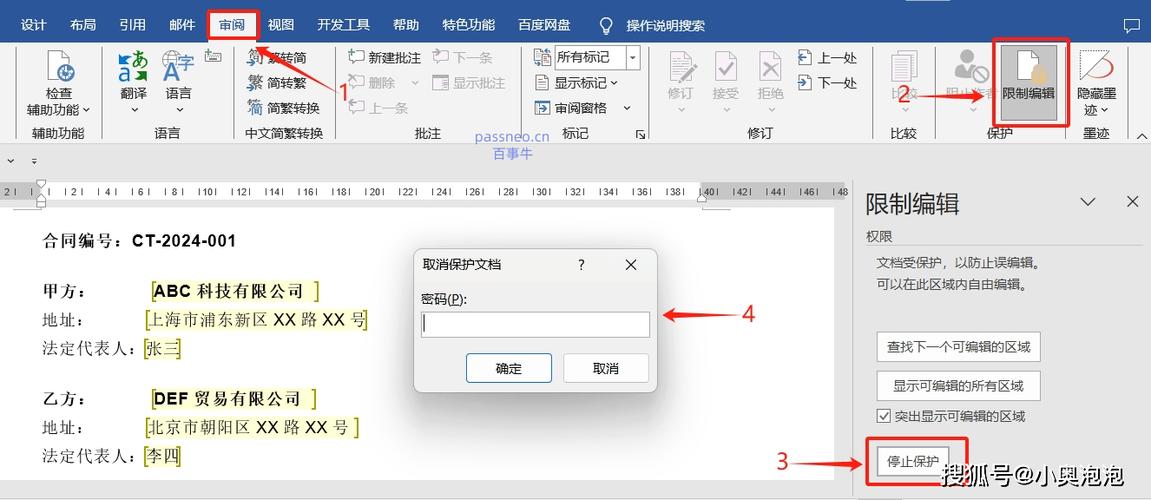The image size is (1151, 500).
Task: Close the 取消保护文档 dialog
Action: (631, 265)
